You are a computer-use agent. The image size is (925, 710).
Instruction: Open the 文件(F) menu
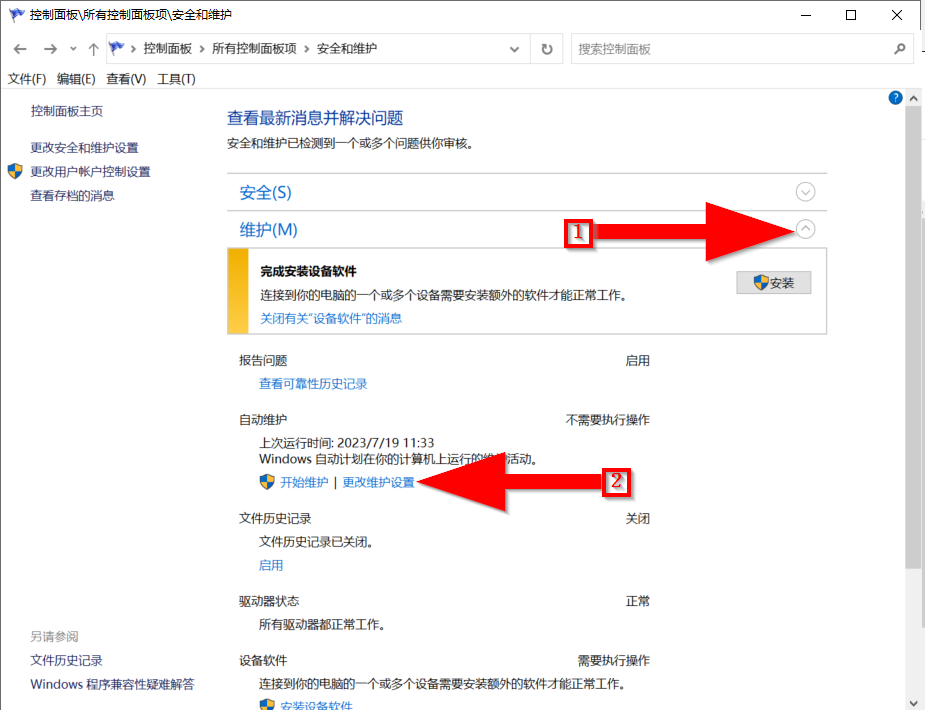(x=27, y=79)
